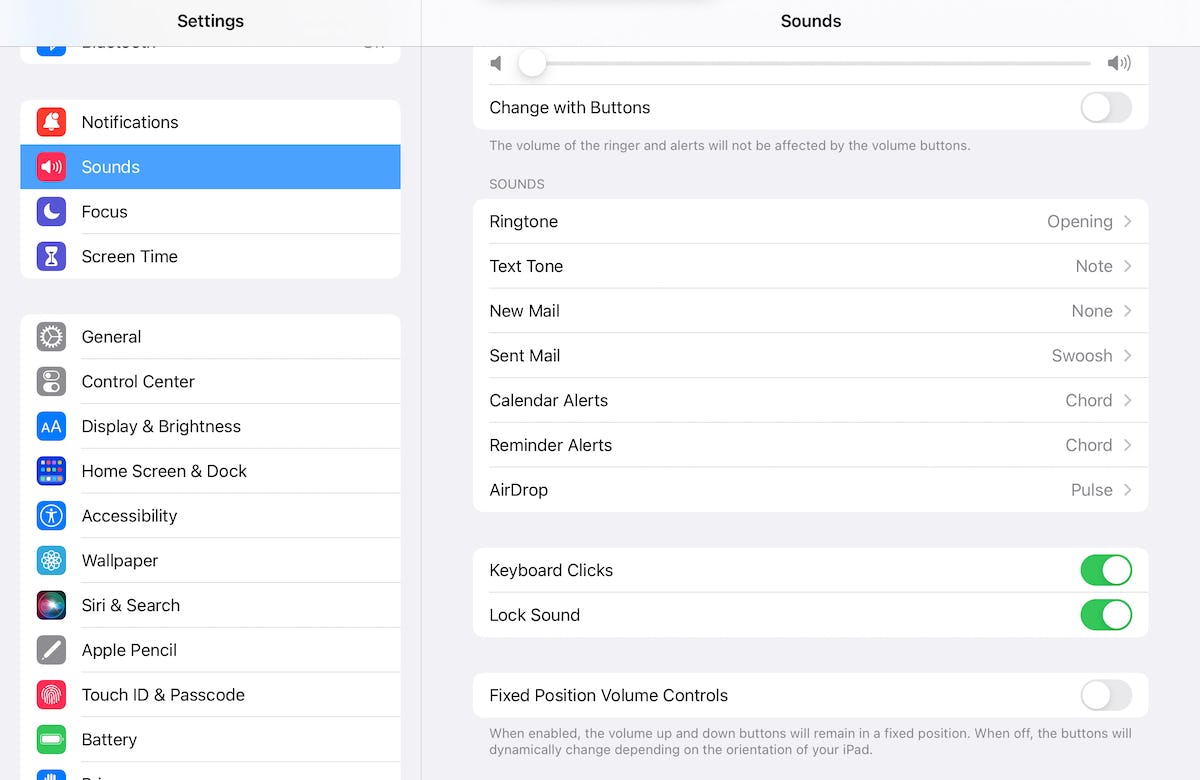This screenshot has width=1200, height=780.
Task: Click the Touch ID fingerprint icon
Action: pos(51,694)
